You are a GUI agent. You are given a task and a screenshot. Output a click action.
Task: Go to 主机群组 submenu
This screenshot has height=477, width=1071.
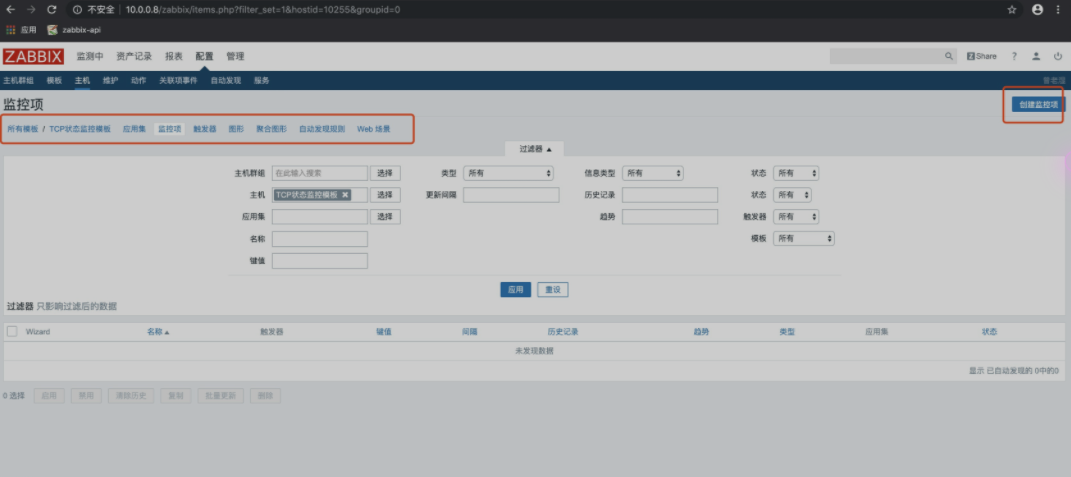18,80
